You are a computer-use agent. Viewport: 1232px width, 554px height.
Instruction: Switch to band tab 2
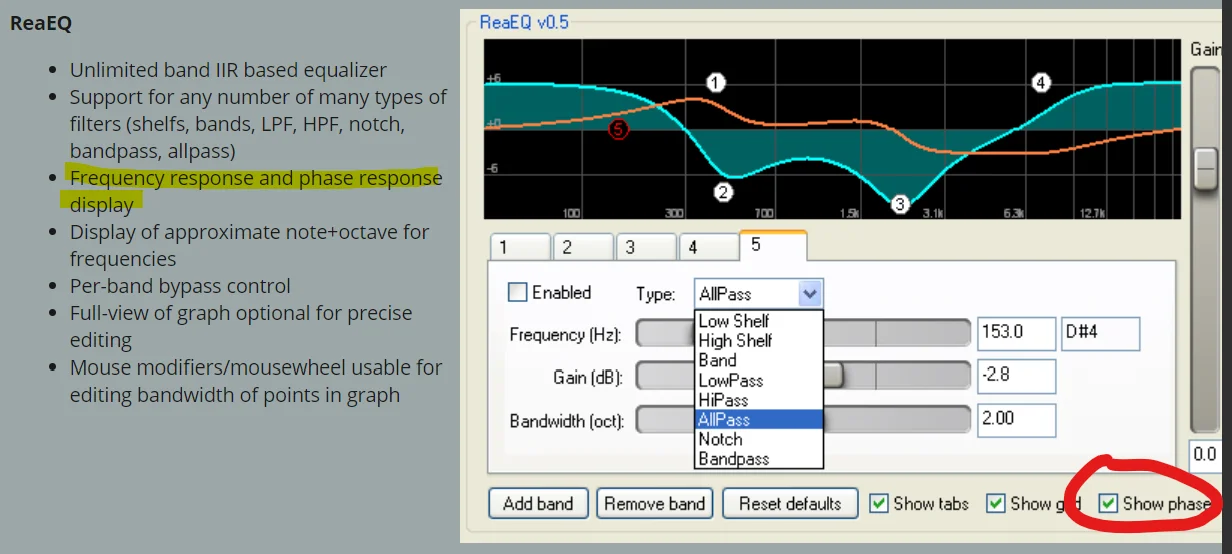583,247
